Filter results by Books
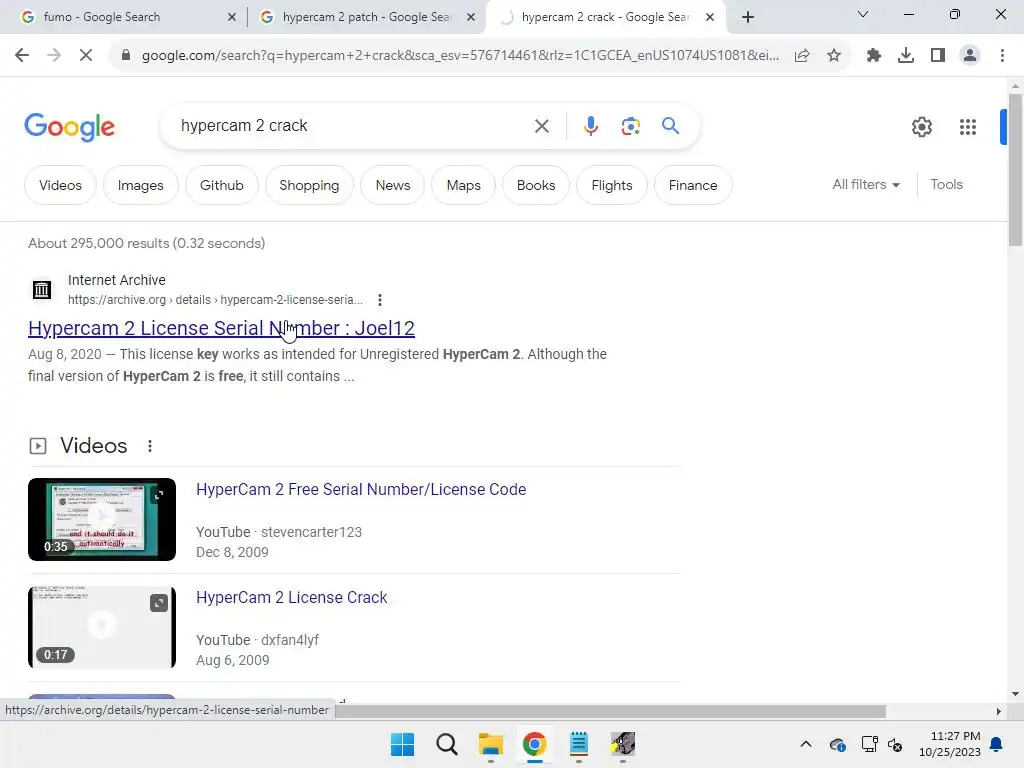The image size is (1024, 768). (x=536, y=185)
